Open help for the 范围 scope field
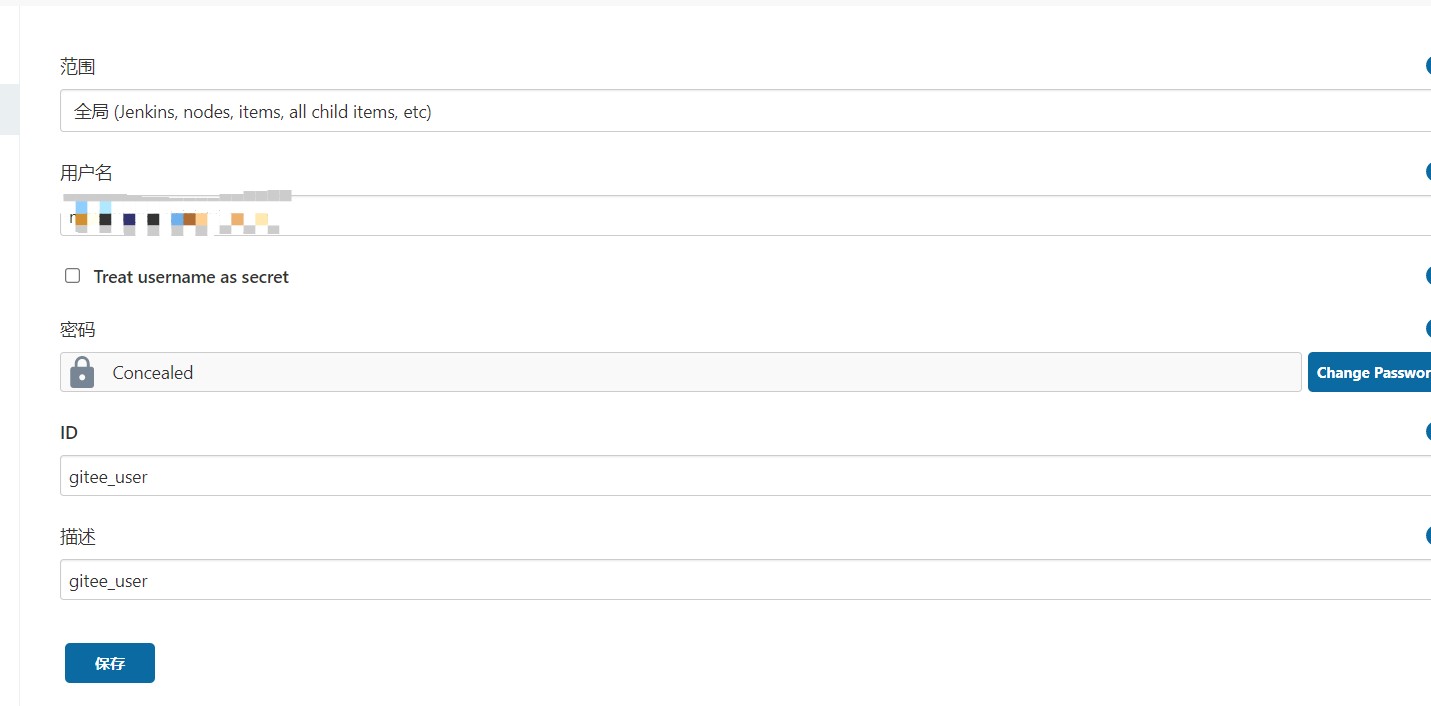Viewport: 1431px width, 706px height. (x=1428, y=65)
